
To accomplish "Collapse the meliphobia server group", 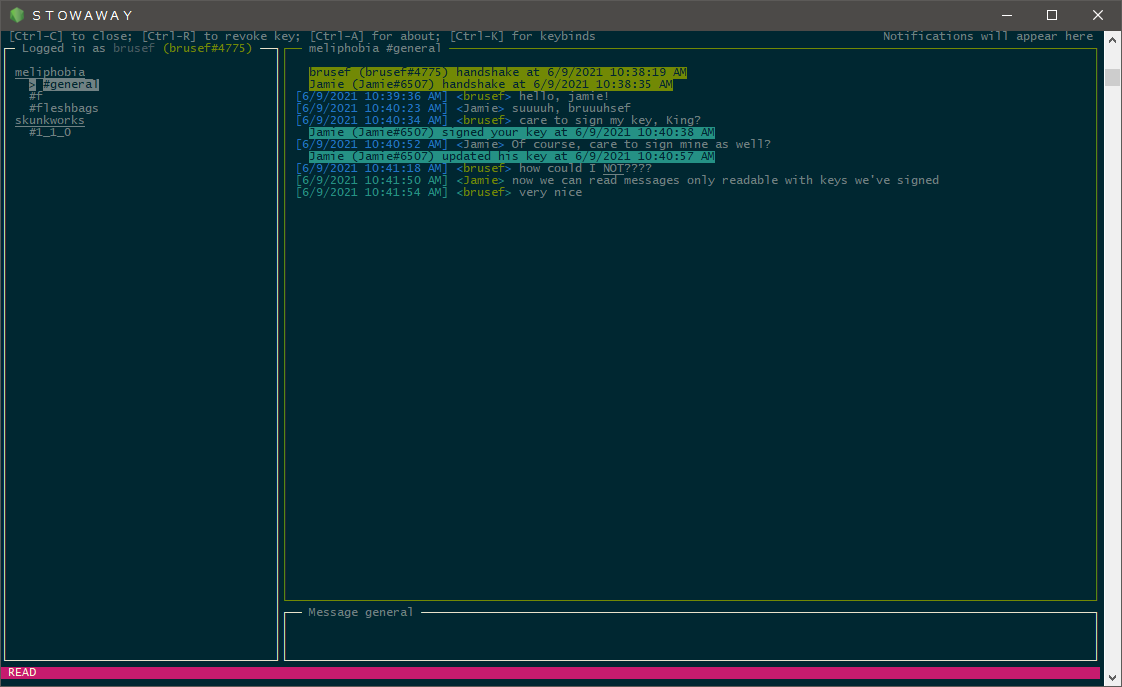I will 50,73.
